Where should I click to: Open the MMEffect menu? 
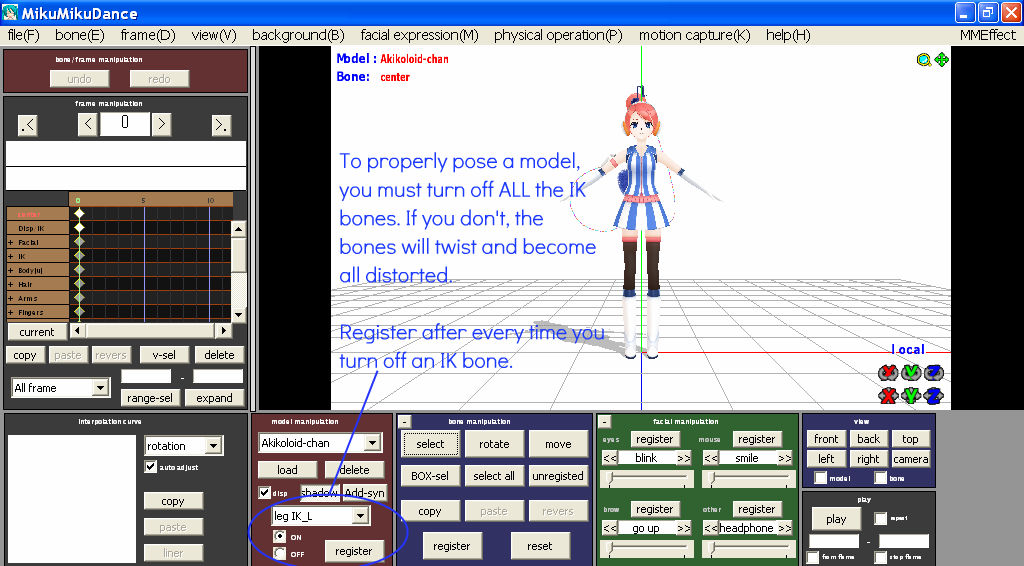(987, 35)
